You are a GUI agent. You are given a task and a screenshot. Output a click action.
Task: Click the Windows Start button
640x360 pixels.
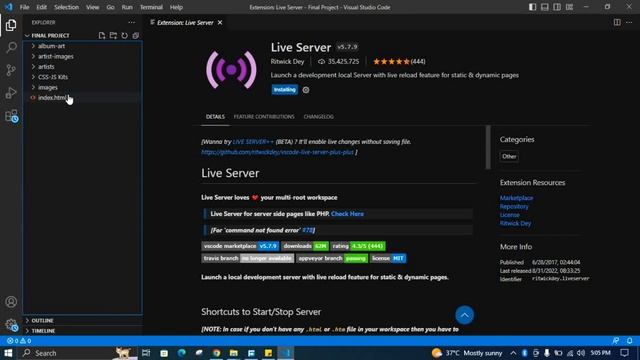(x=8, y=353)
